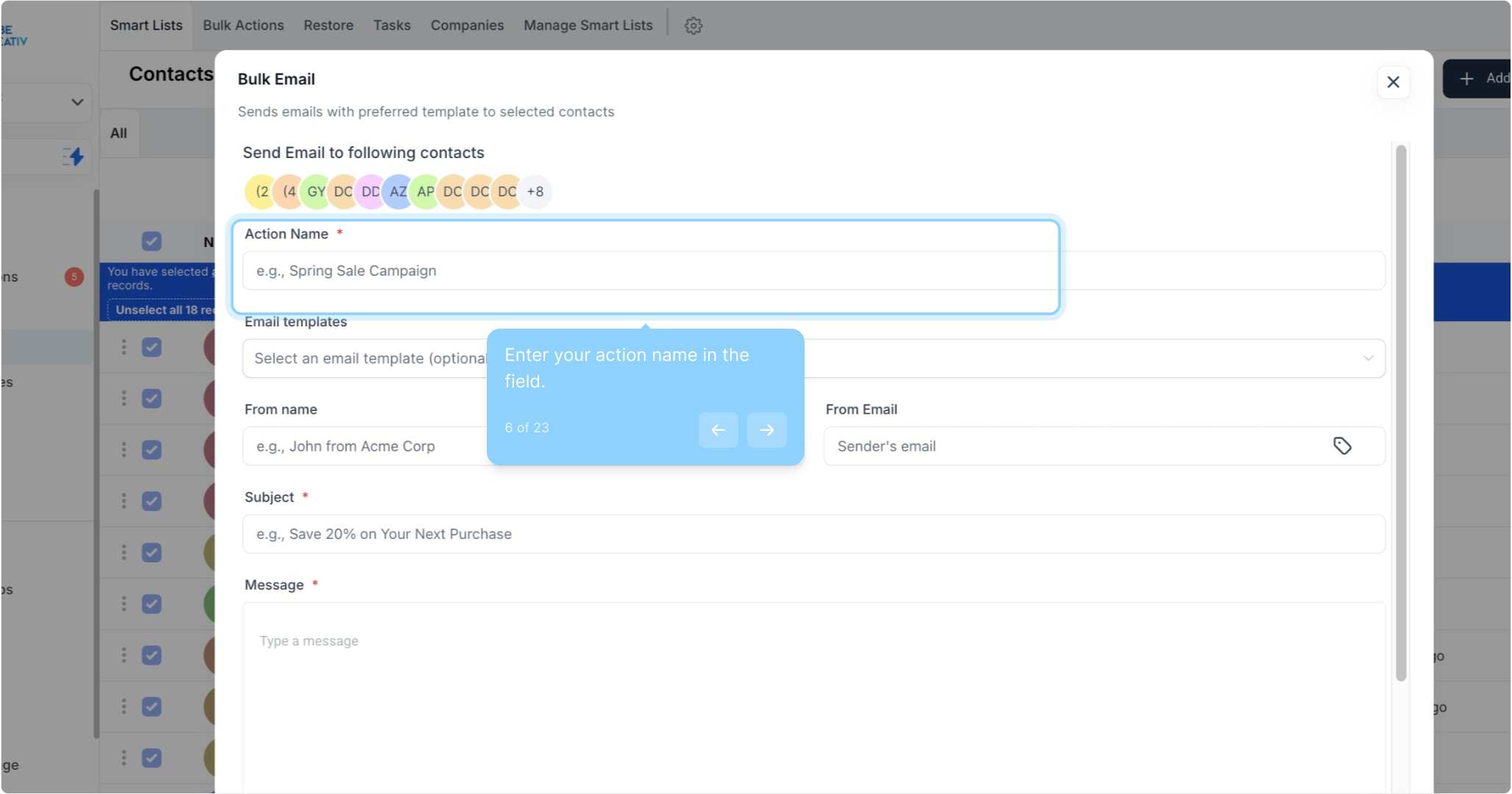Go back to previous tour step arrow

click(718, 430)
